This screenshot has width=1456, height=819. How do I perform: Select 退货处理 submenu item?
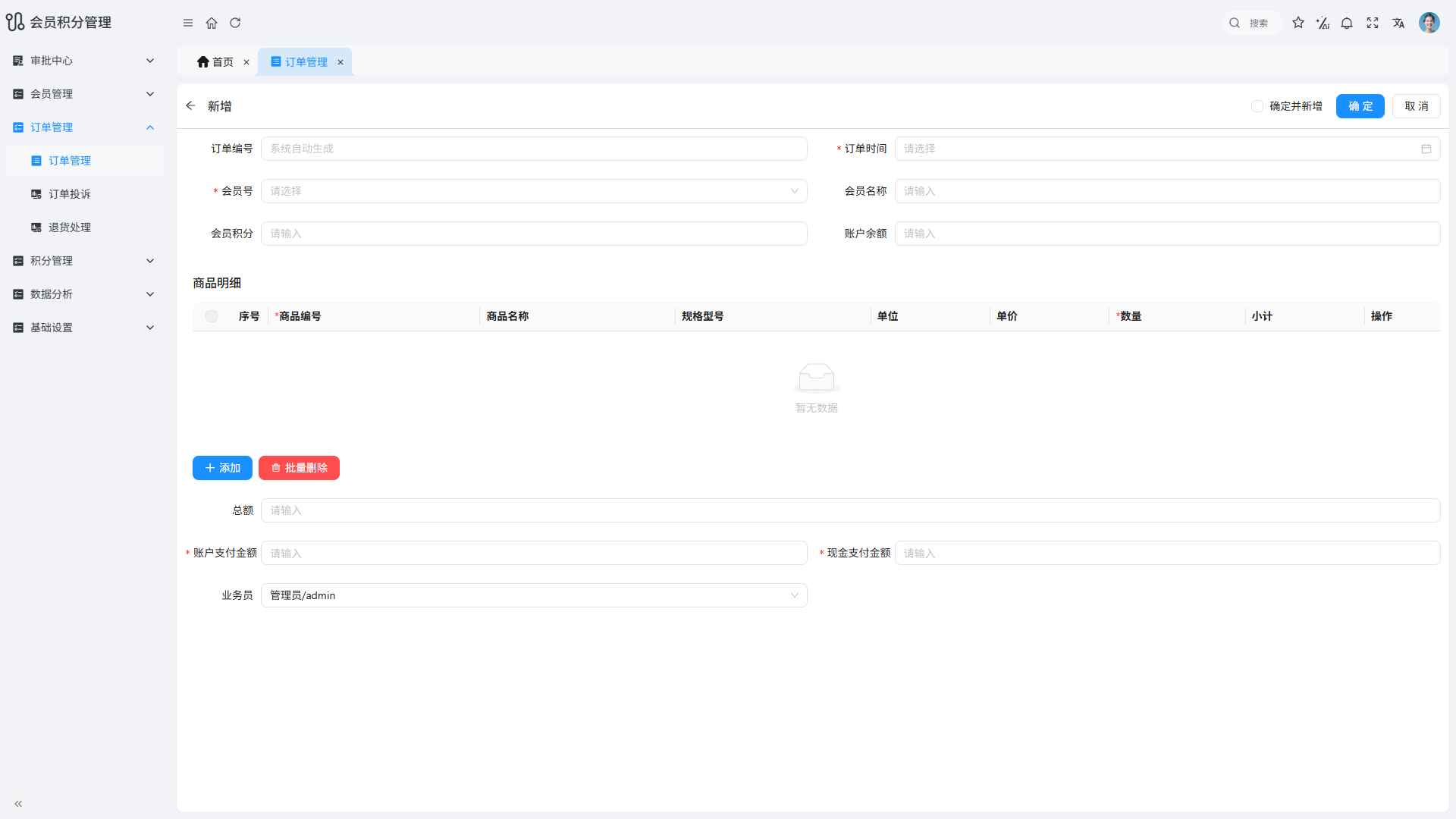click(x=85, y=227)
